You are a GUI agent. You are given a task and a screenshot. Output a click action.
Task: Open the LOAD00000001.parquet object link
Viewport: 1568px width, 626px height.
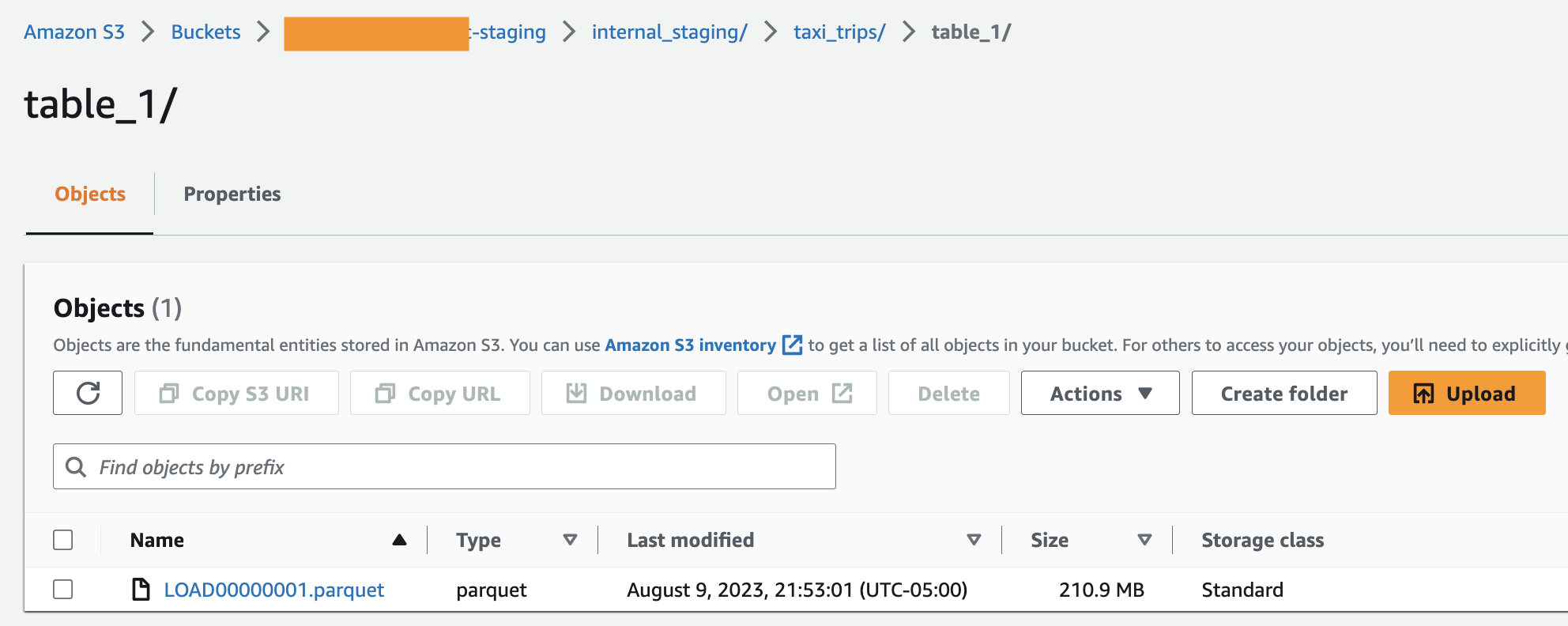click(x=274, y=590)
